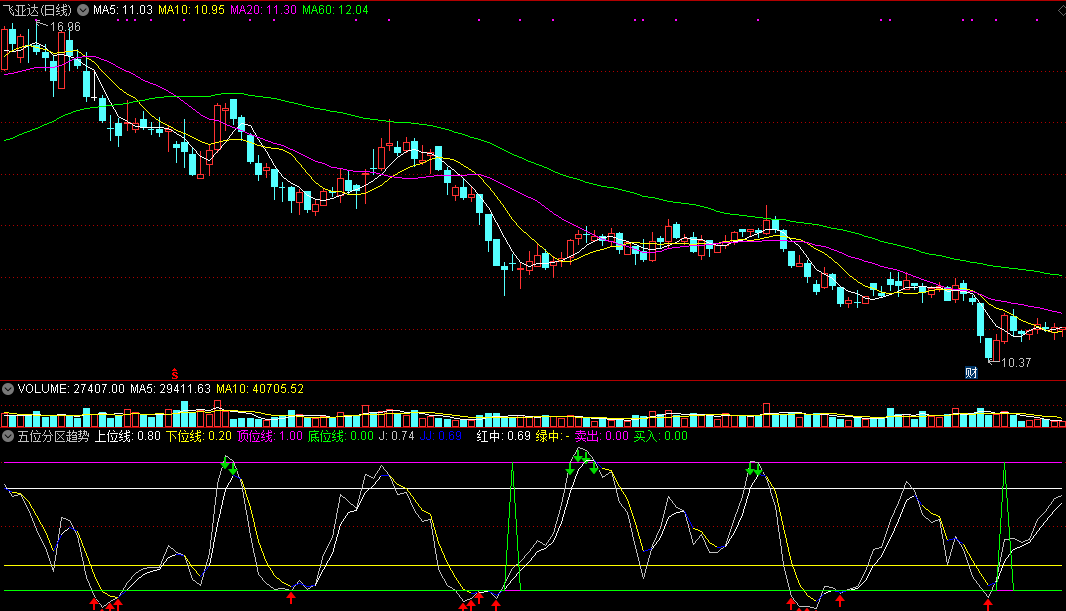1066x611 pixels.
Task: Click the volume MA10: 40705.52 label
Action: (x=260, y=389)
